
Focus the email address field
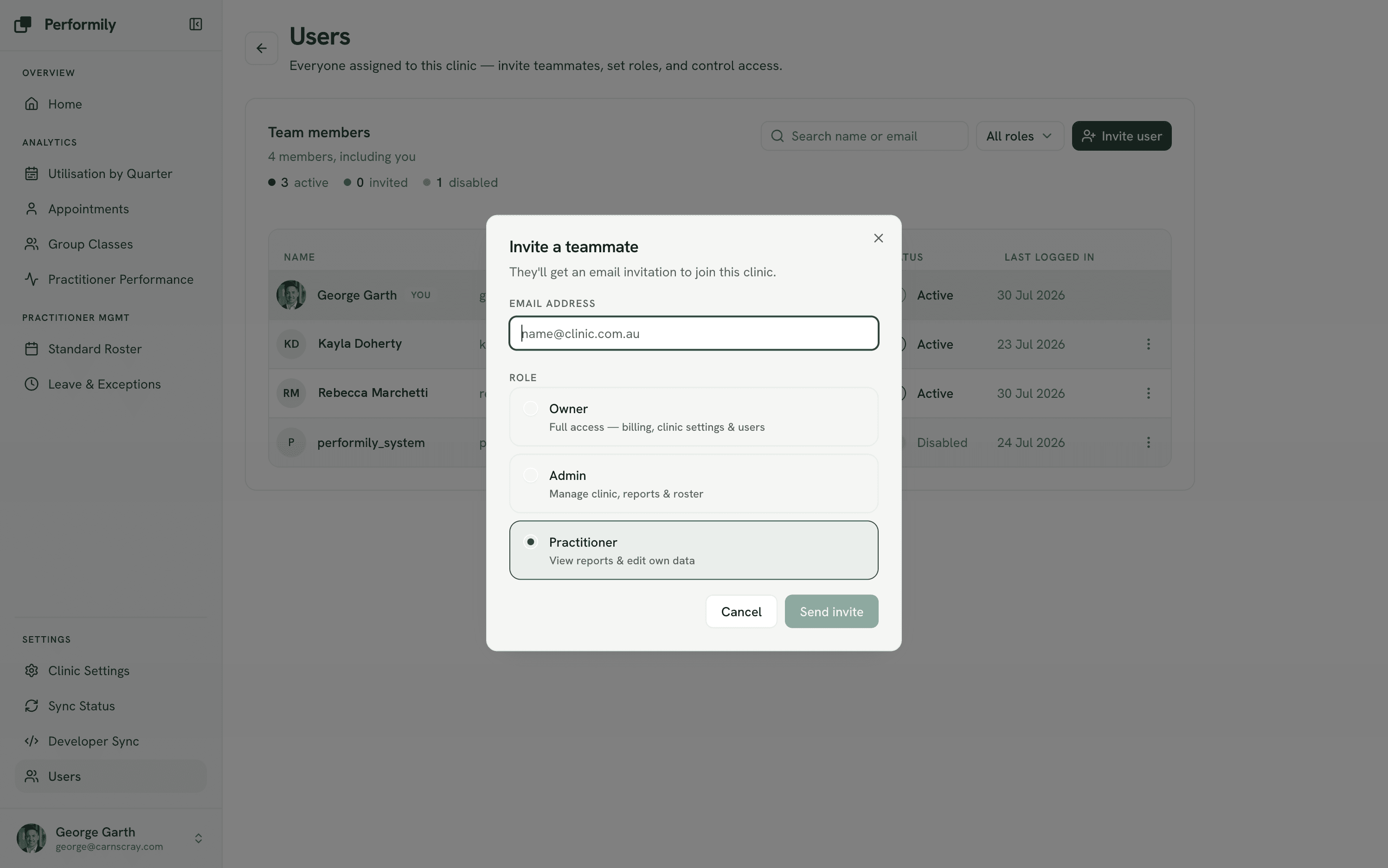coord(694,333)
